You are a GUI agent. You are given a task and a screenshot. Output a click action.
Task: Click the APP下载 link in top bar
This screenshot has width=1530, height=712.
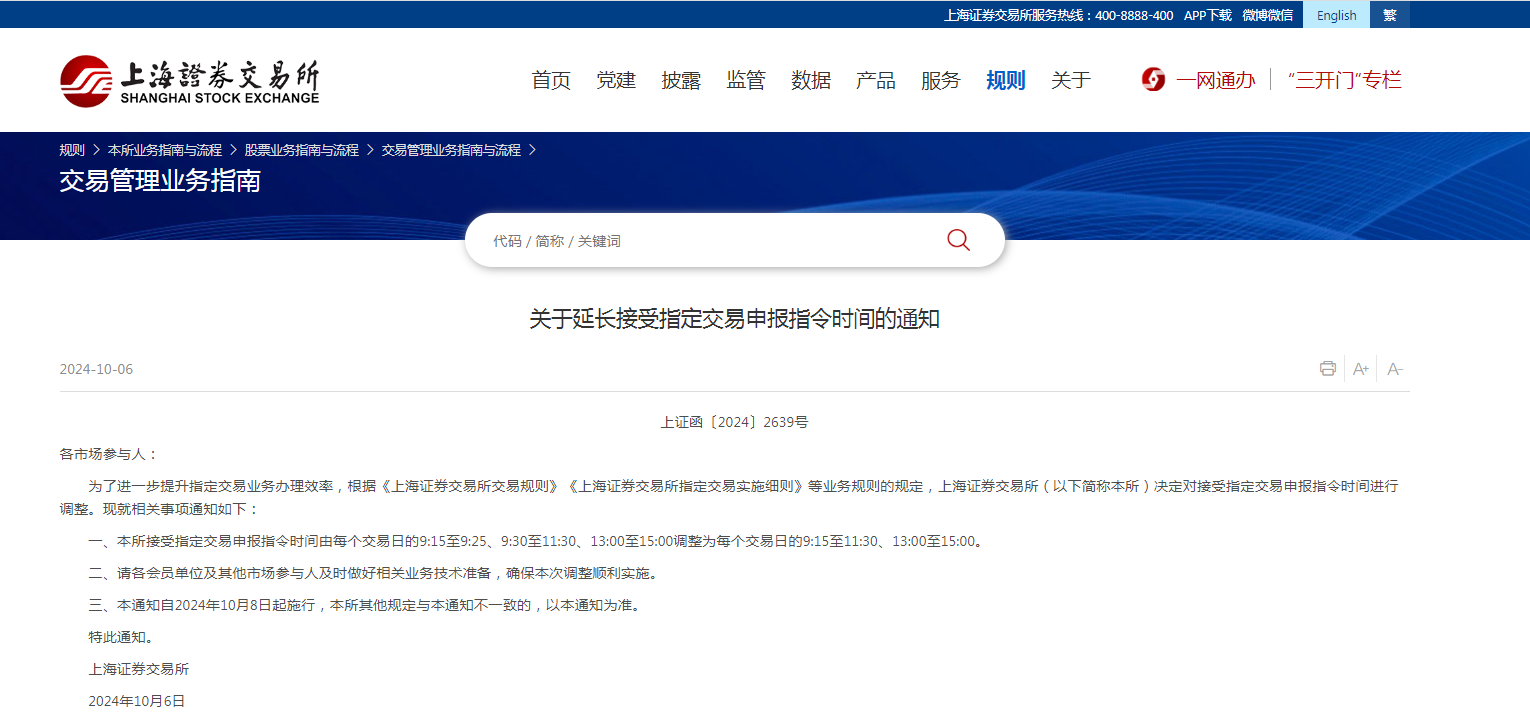pyautogui.click(x=1207, y=15)
